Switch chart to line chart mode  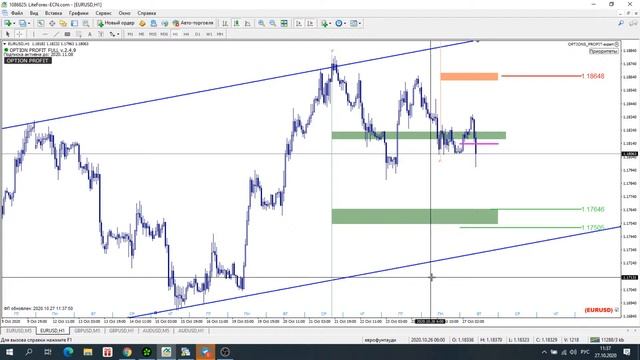(247, 24)
